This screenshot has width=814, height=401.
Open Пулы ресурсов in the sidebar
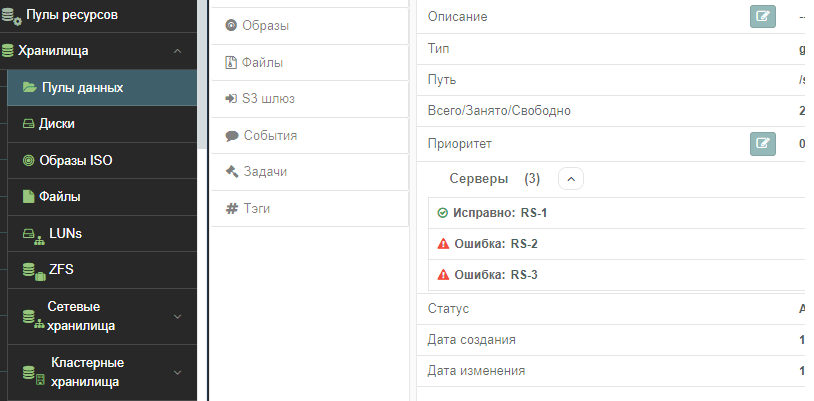click(70, 15)
